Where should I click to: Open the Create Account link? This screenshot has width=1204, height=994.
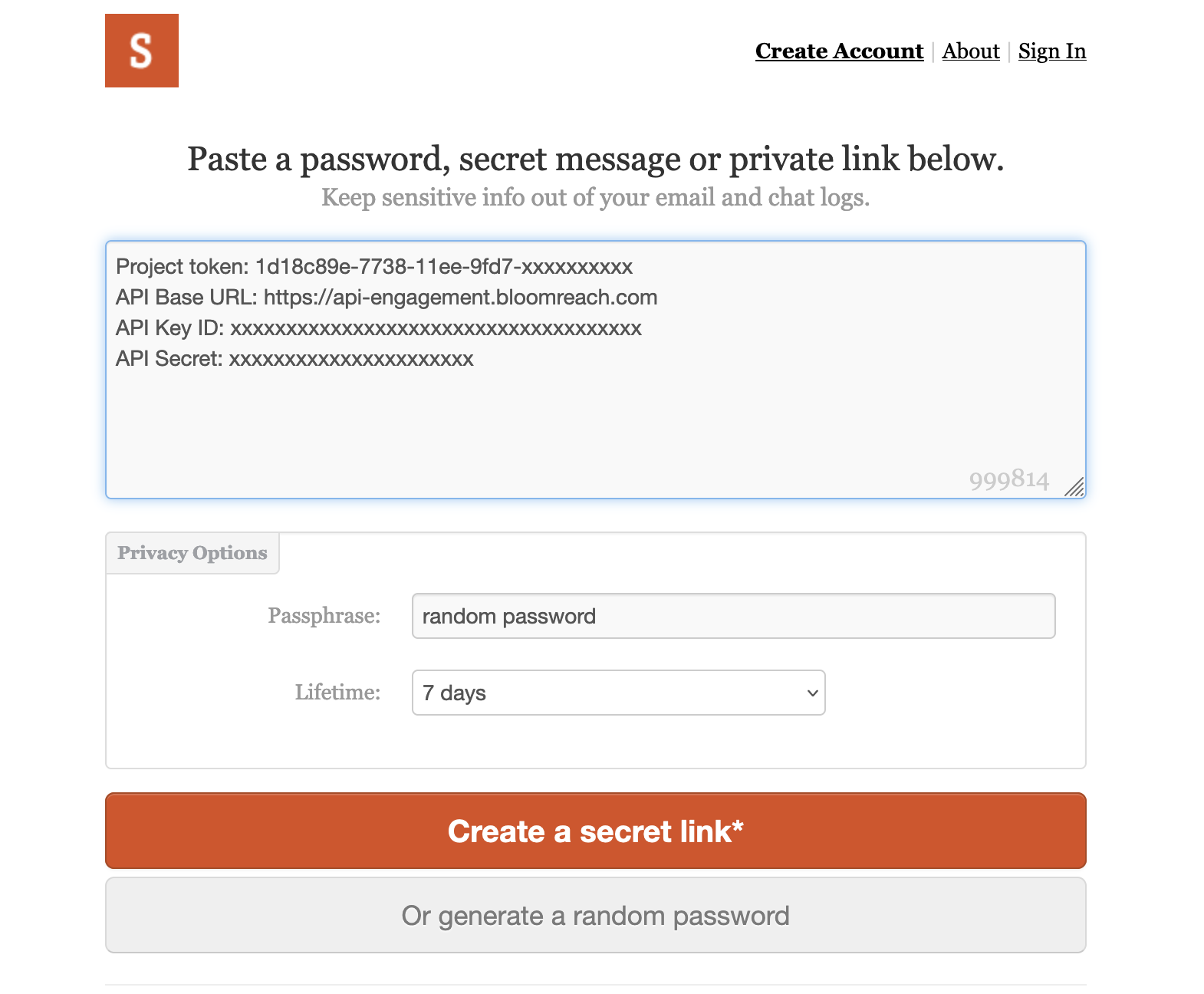(839, 51)
